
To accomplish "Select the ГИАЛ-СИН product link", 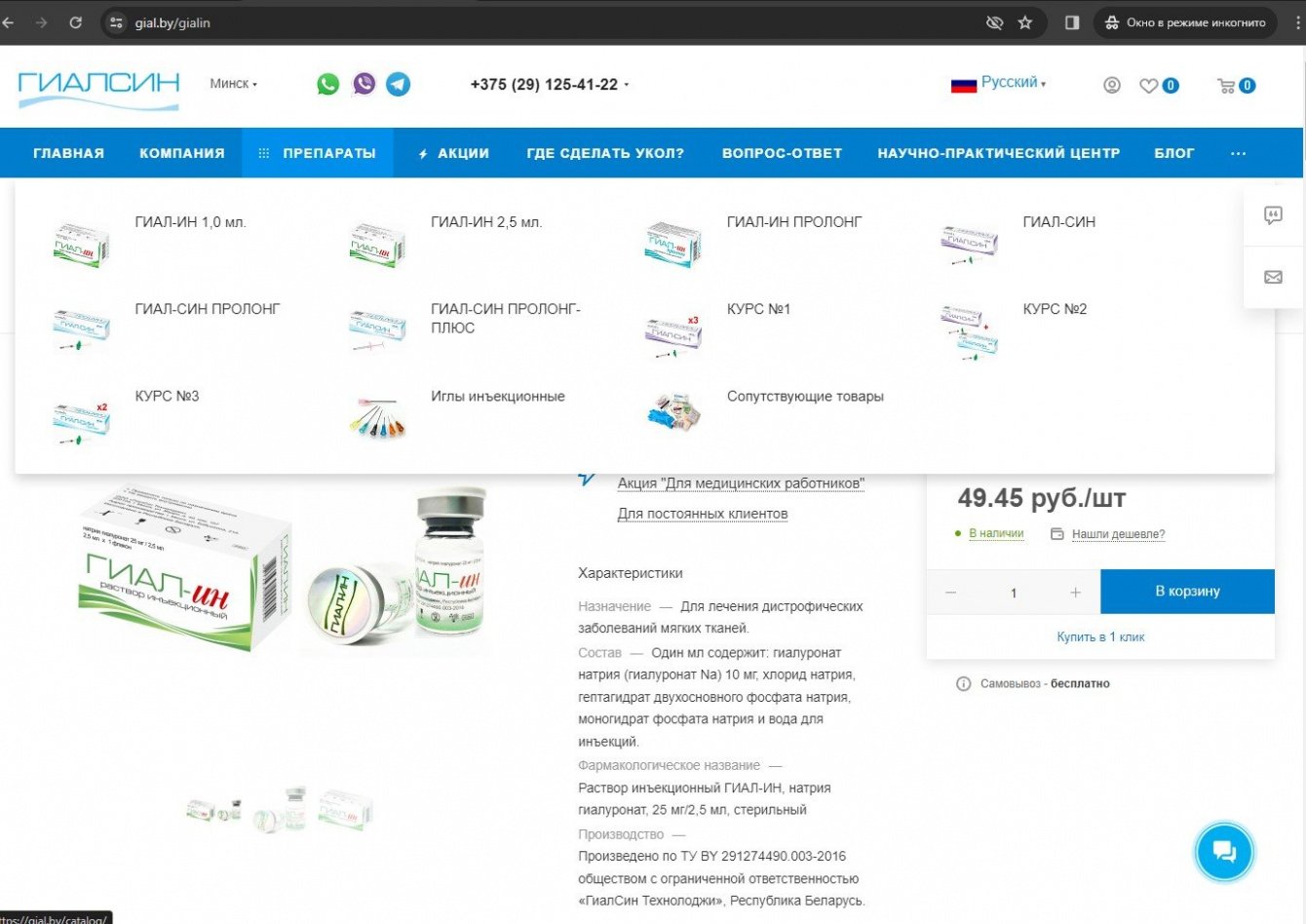I will 1059,222.
